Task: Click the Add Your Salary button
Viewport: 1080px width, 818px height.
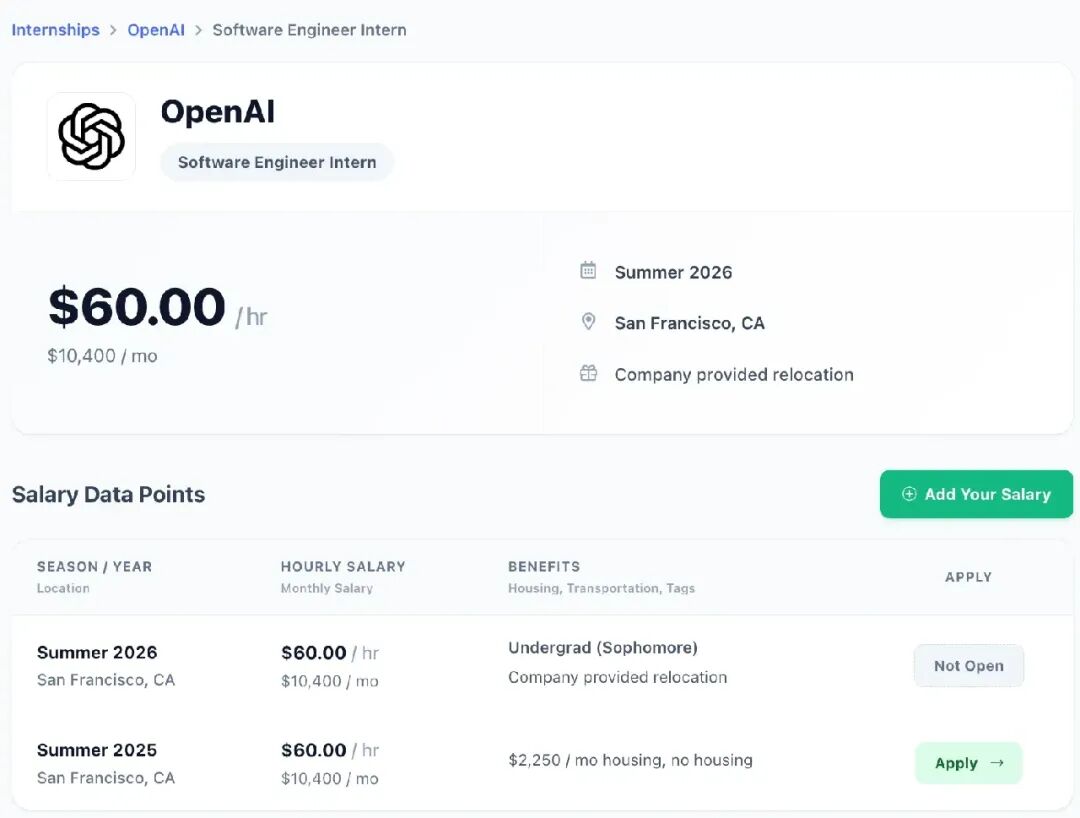Action: [976, 494]
